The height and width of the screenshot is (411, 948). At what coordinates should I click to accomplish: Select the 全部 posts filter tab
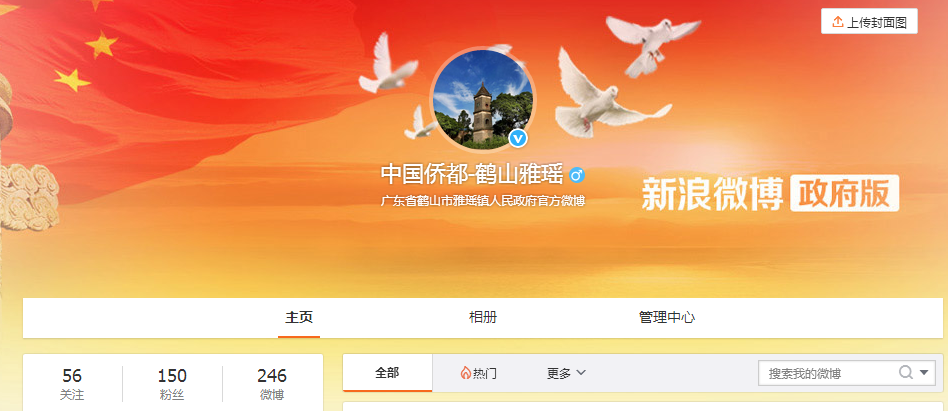point(388,373)
